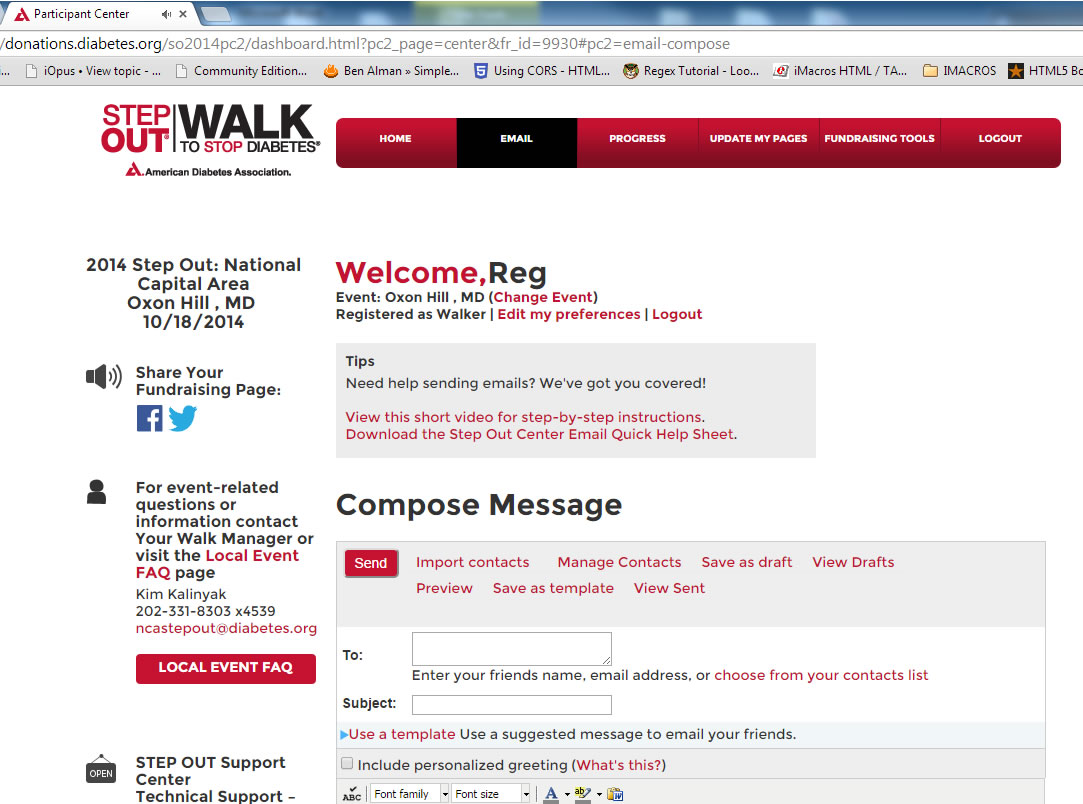Download the Email Quick Help Sheet link

[x=540, y=434]
